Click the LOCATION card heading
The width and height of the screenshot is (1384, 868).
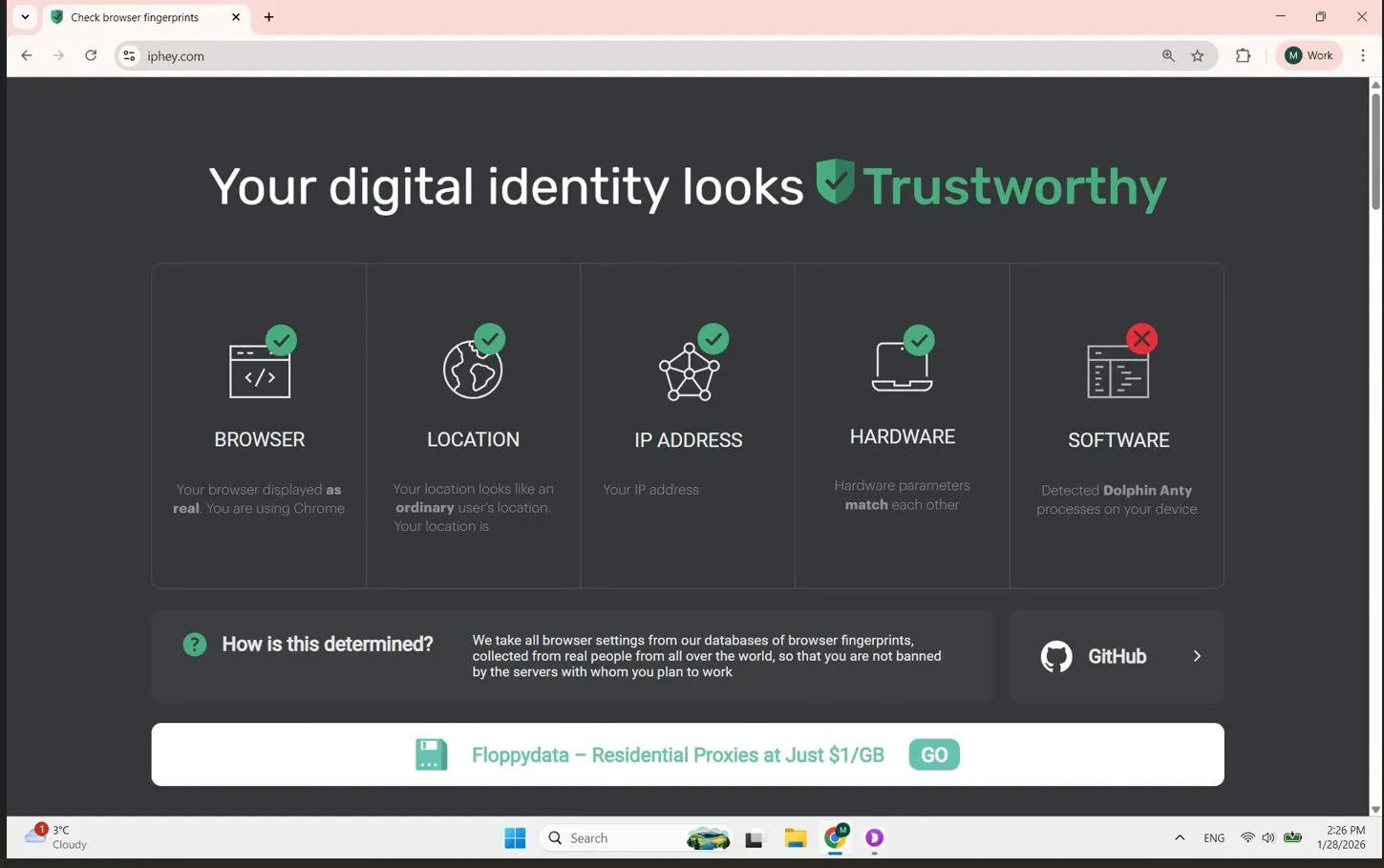[x=473, y=439]
